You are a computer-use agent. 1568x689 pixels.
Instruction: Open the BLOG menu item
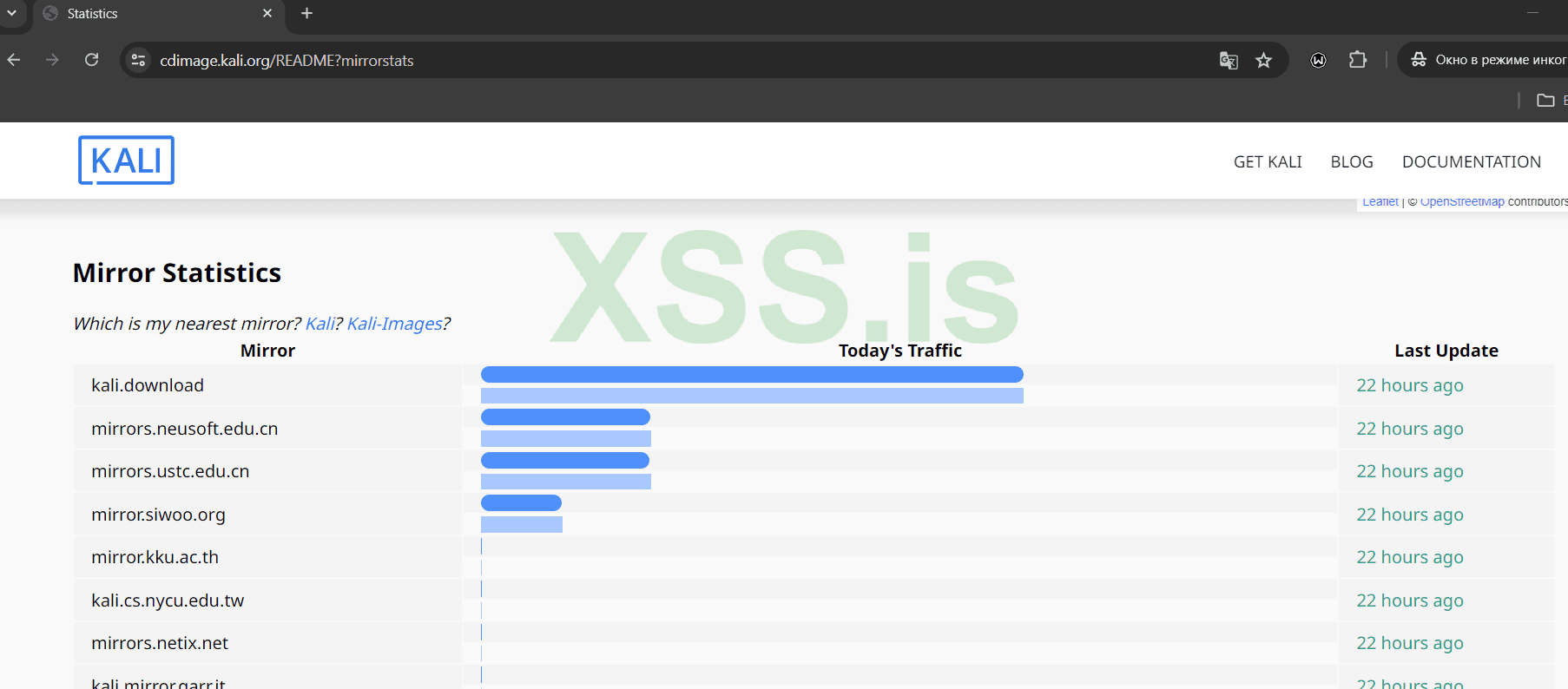1352,161
